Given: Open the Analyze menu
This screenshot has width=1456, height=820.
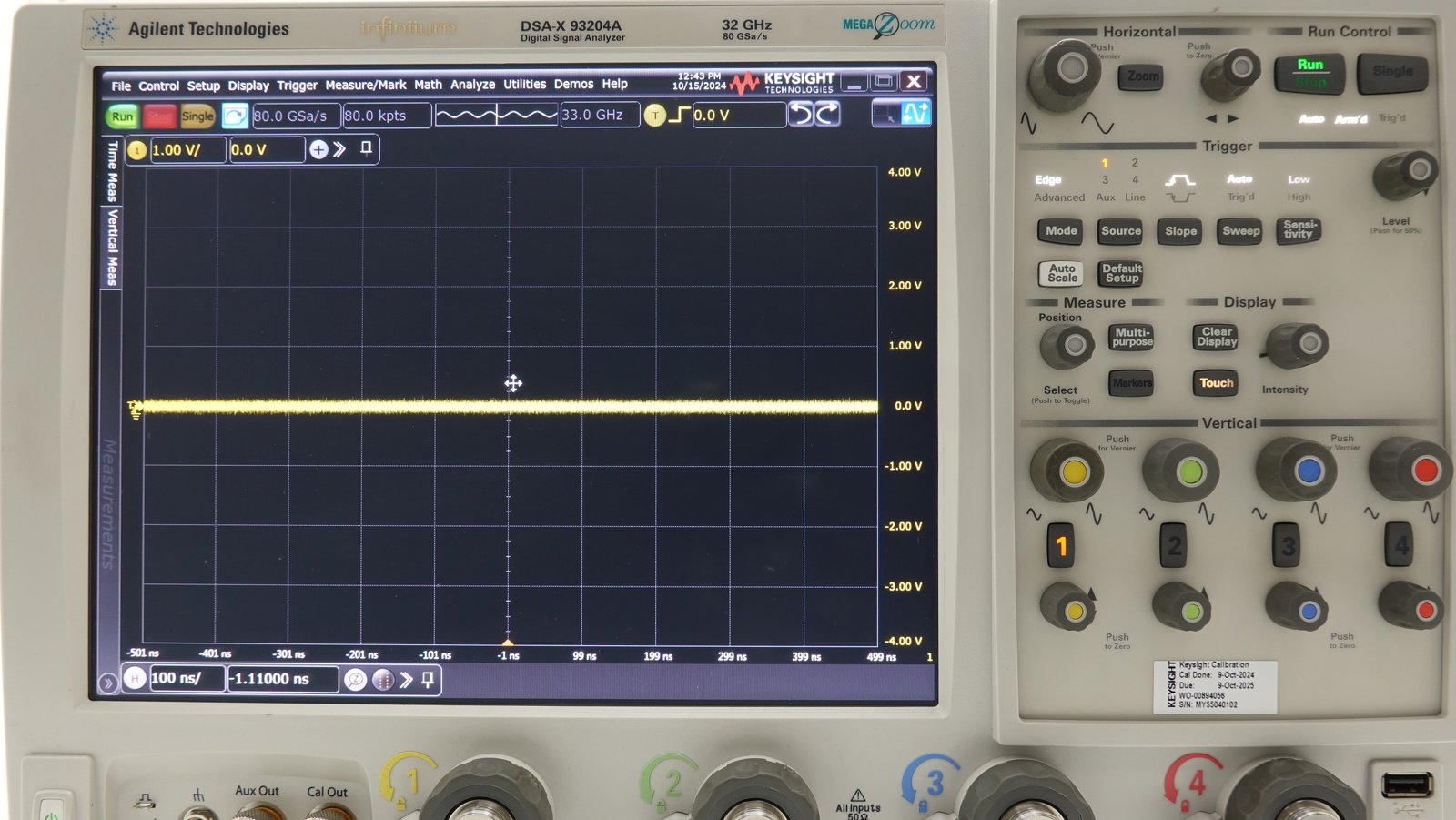Looking at the screenshot, I should tap(473, 85).
